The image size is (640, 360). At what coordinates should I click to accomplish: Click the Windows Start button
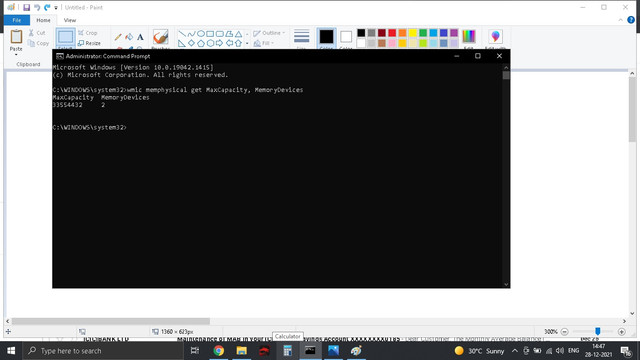click(x=11, y=351)
